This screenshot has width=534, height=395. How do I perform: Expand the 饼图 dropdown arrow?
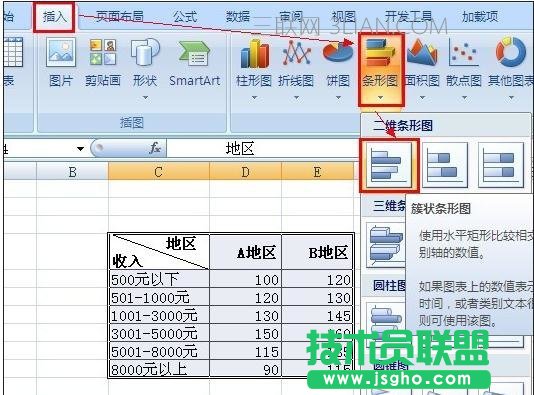click(338, 98)
